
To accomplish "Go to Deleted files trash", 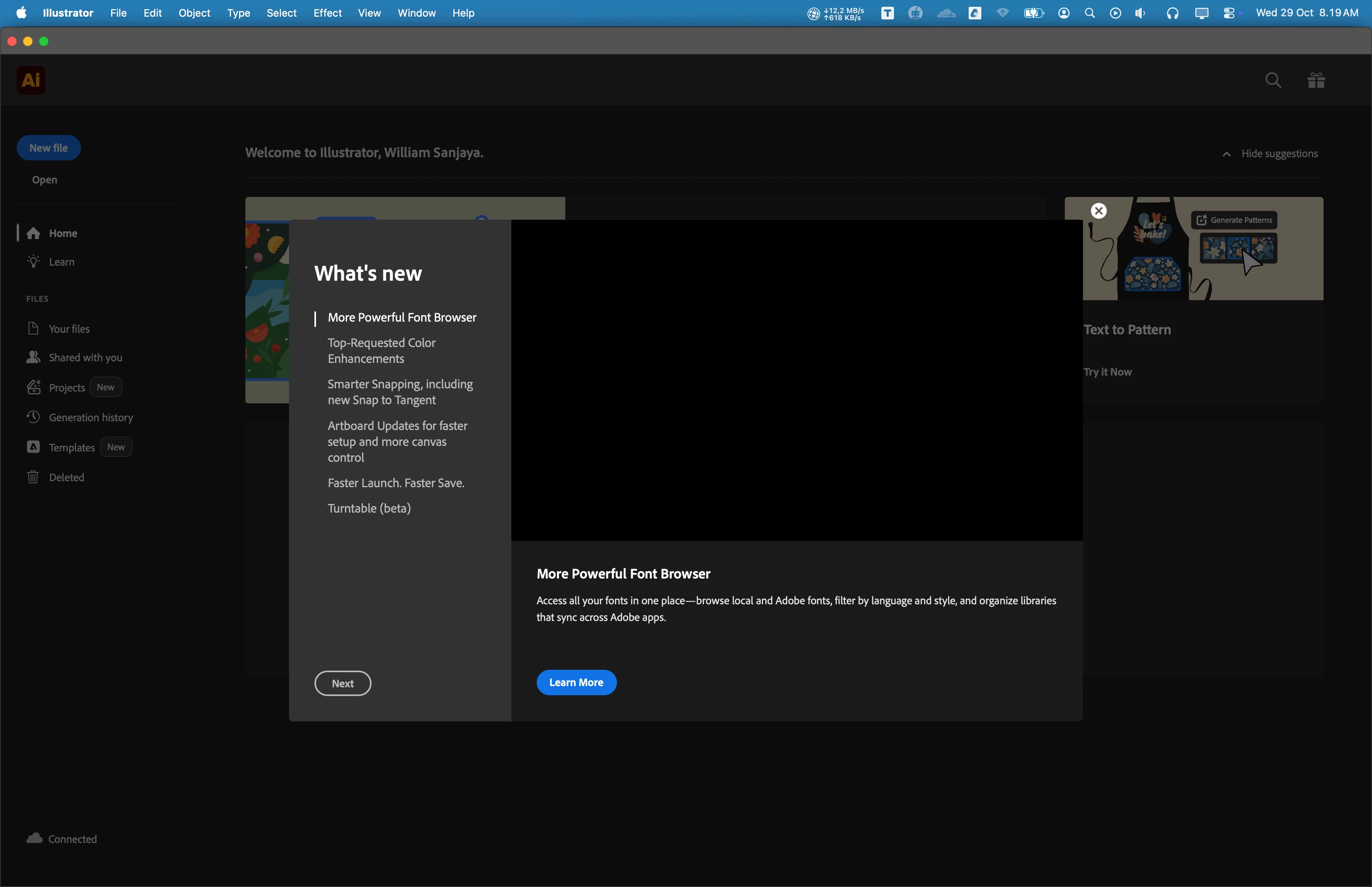I will [66, 477].
